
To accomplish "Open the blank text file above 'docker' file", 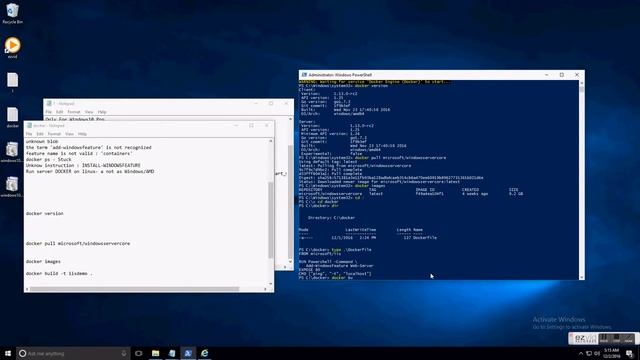I will point(12,82).
